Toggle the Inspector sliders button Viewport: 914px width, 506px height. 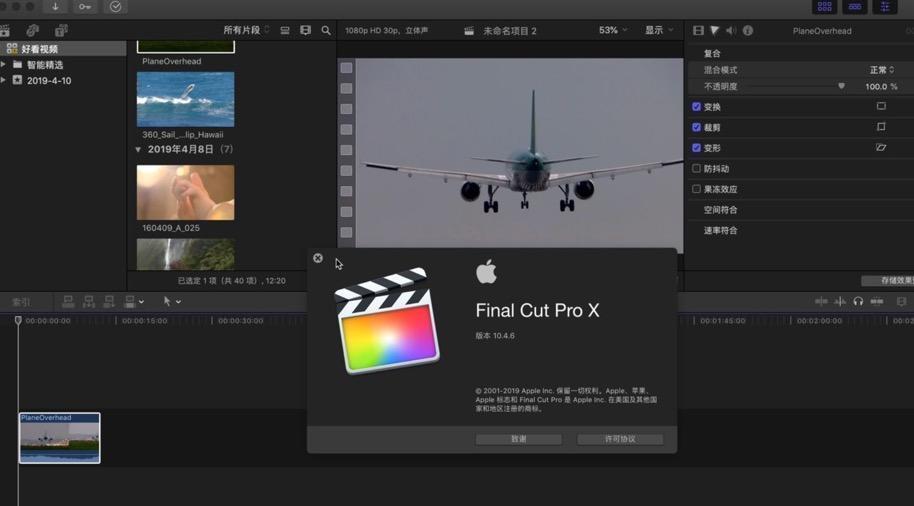[x=885, y=7]
